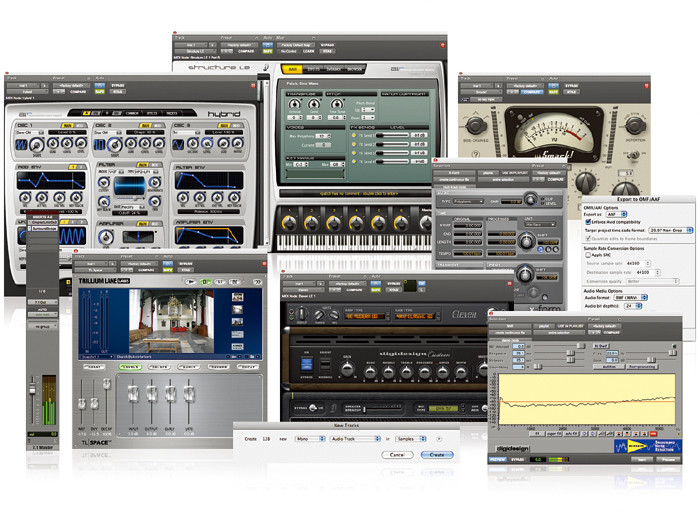700x525 pixels.
Task: Select the Hybrid Common tab
Action: [x=132, y=113]
